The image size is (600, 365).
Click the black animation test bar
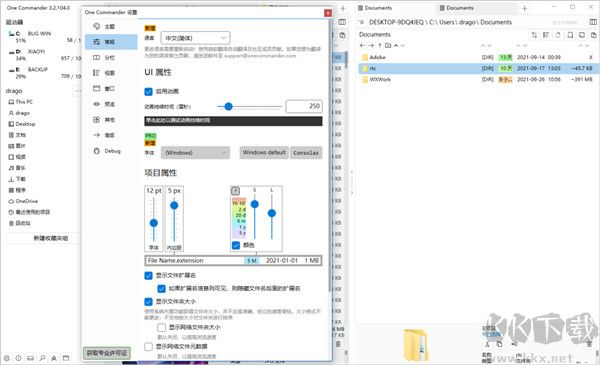point(233,121)
